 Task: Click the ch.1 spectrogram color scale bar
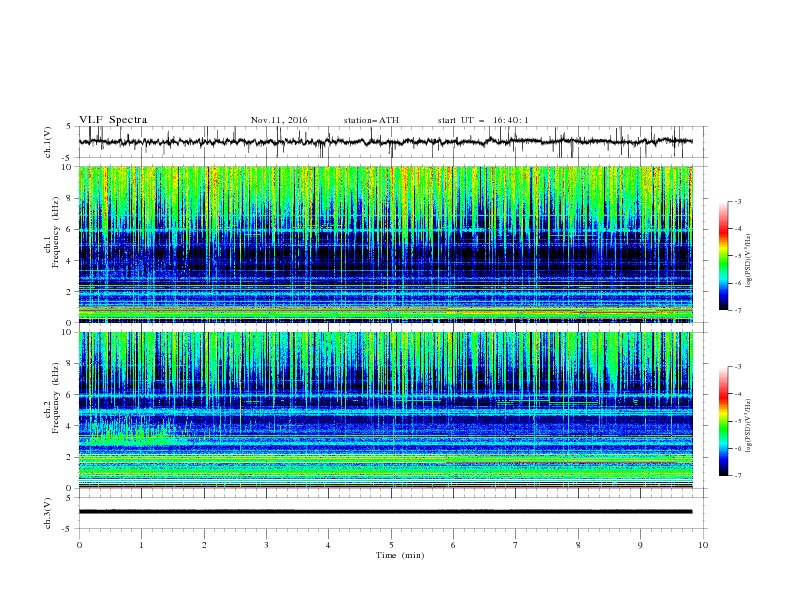point(724,256)
